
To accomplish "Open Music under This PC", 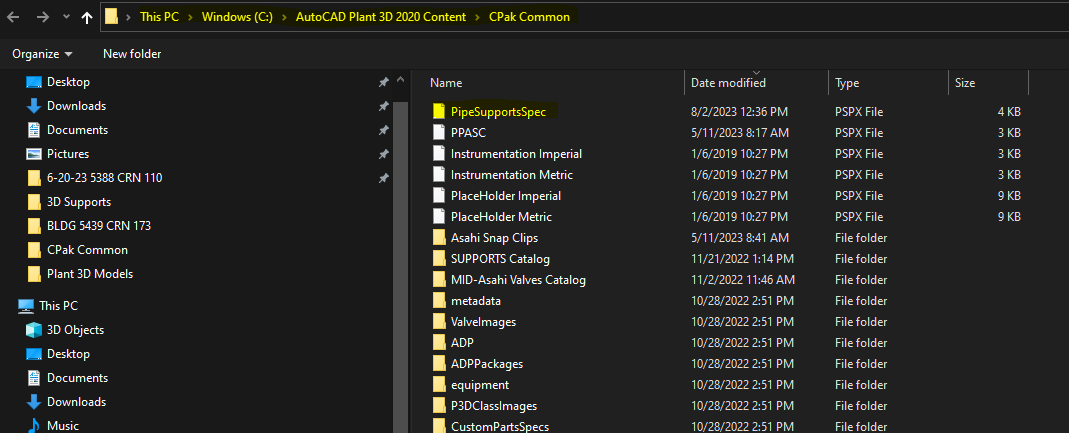I will pos(63,425).
